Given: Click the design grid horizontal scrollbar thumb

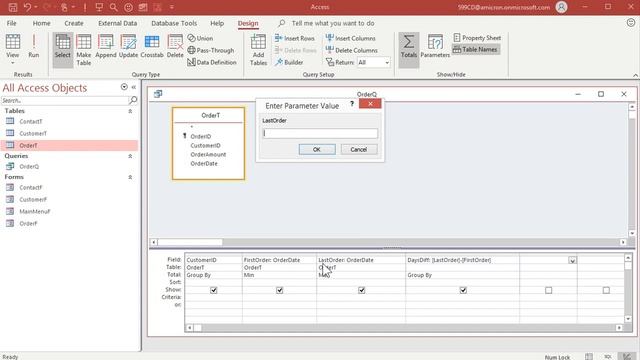Looking at the screenshot, I should (x=198, y=328).
